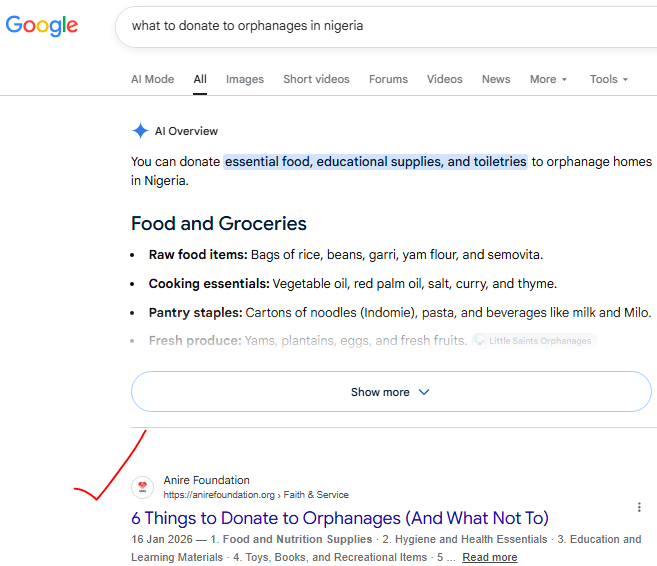
Task: Select the All results tab
Action: [200, 79]
